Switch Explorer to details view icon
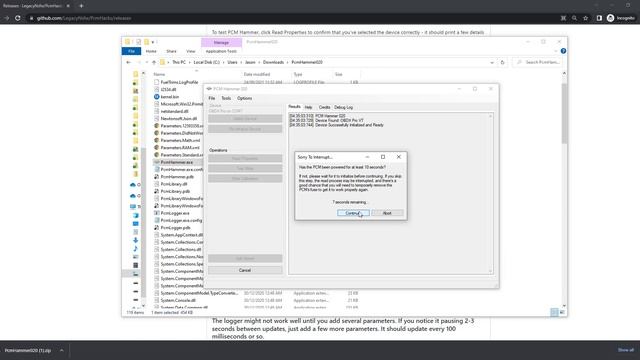This screenshot has height=360, width=640. click(554, 312)
